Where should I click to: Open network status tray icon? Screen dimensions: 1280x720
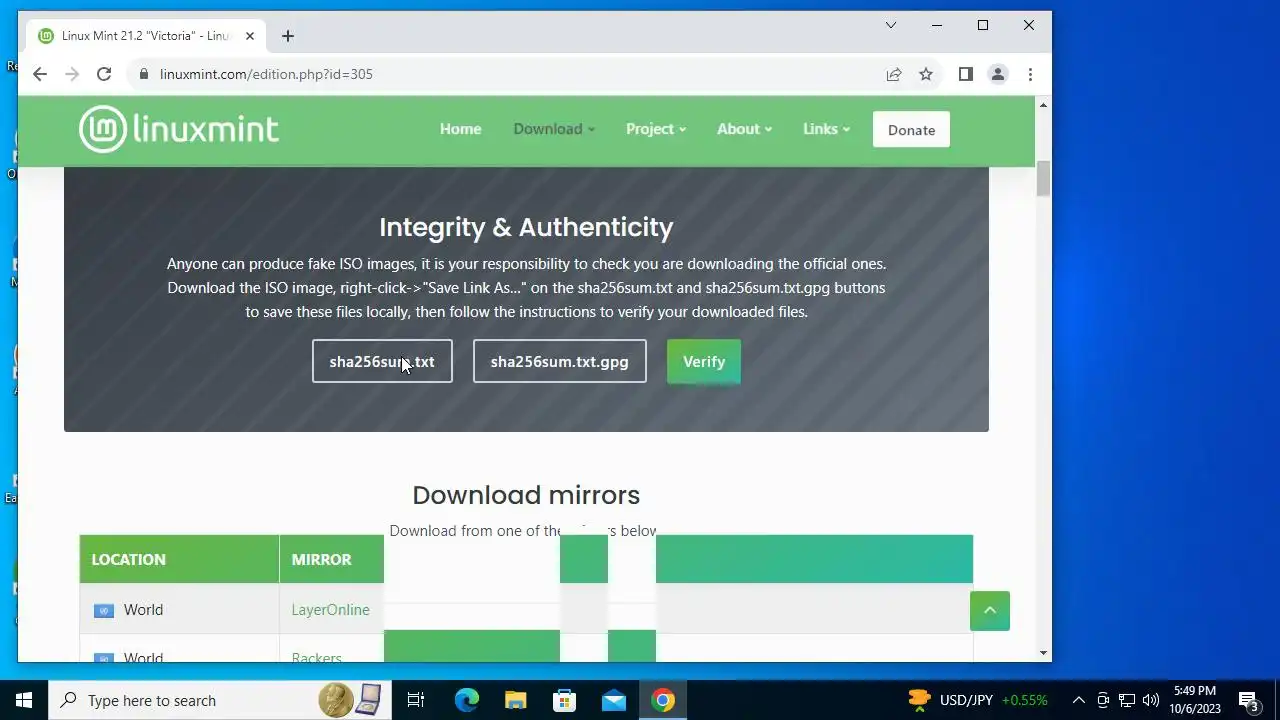pyautogui.click(x=1127, y=700)
